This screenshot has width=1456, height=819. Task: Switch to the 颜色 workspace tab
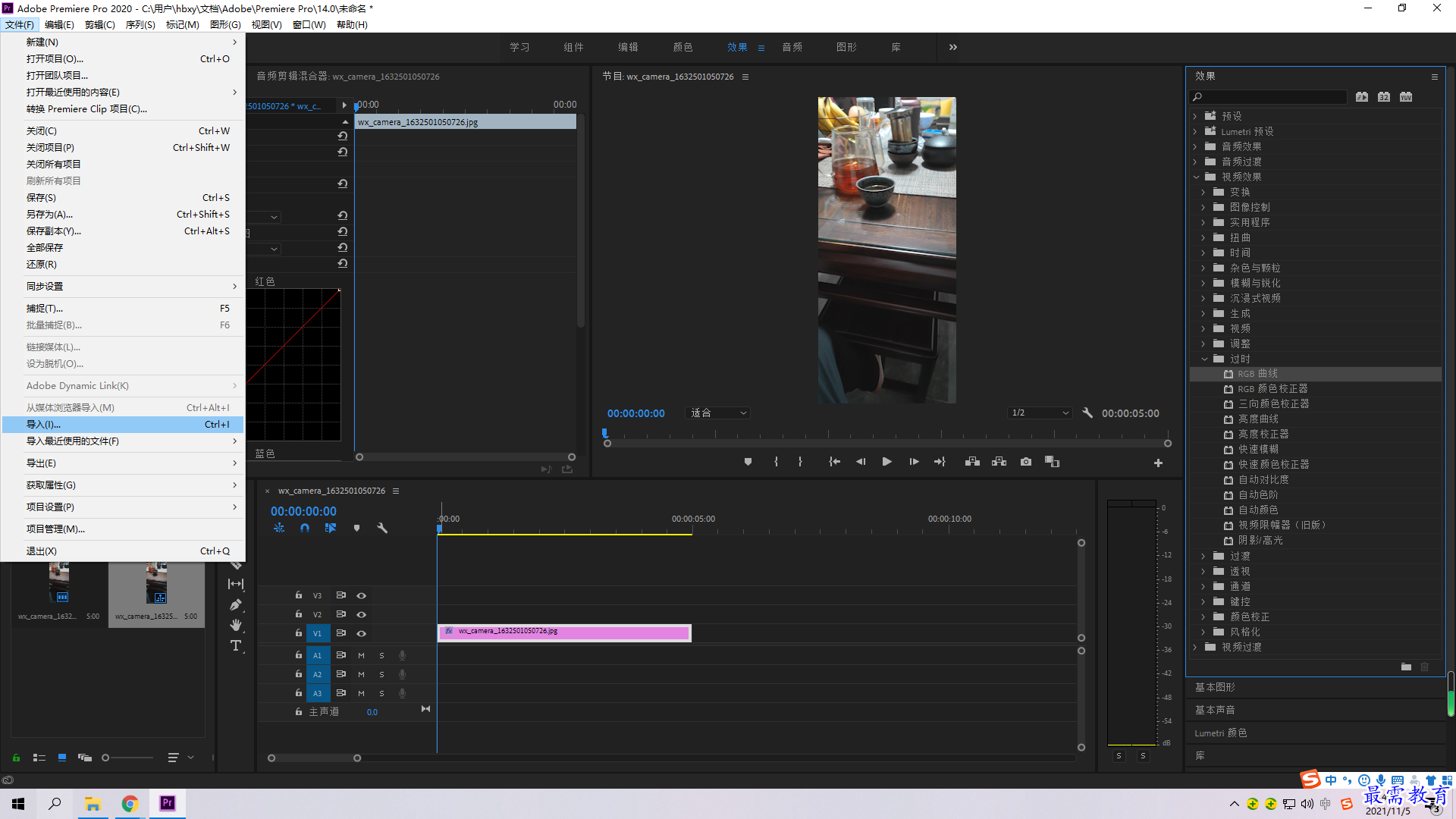[x=682, y=47]
